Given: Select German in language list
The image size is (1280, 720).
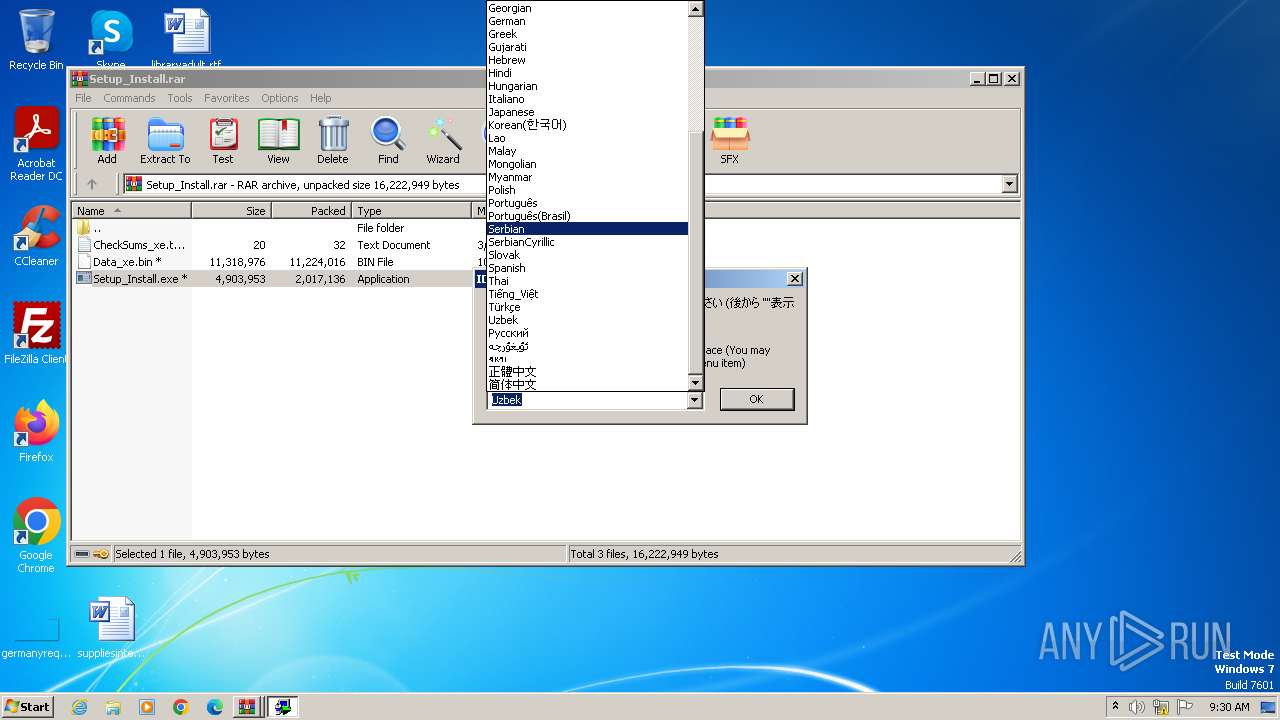Looking at the screenshot, I should tap(588, 21).
